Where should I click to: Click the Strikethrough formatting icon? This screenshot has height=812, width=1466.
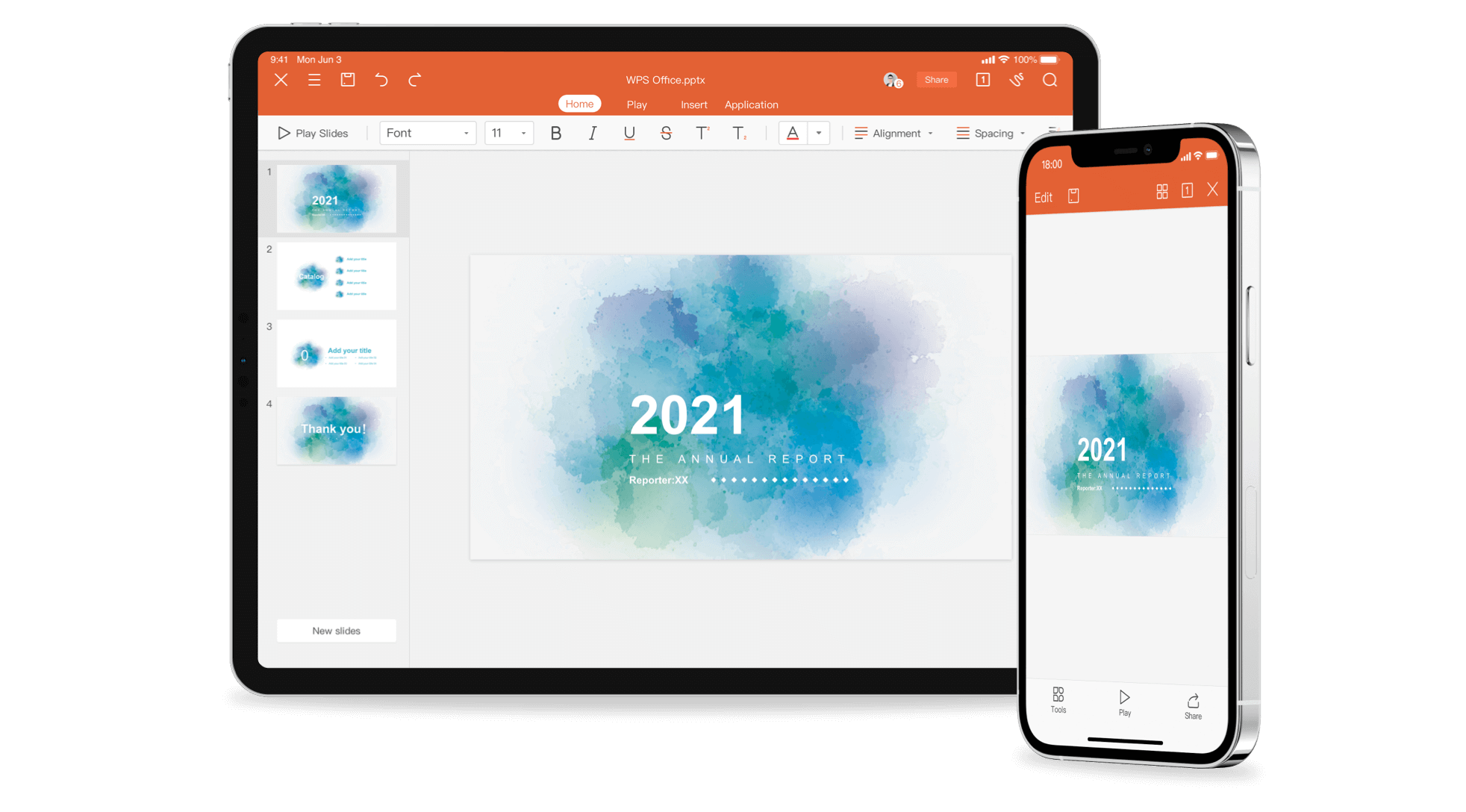666,133
